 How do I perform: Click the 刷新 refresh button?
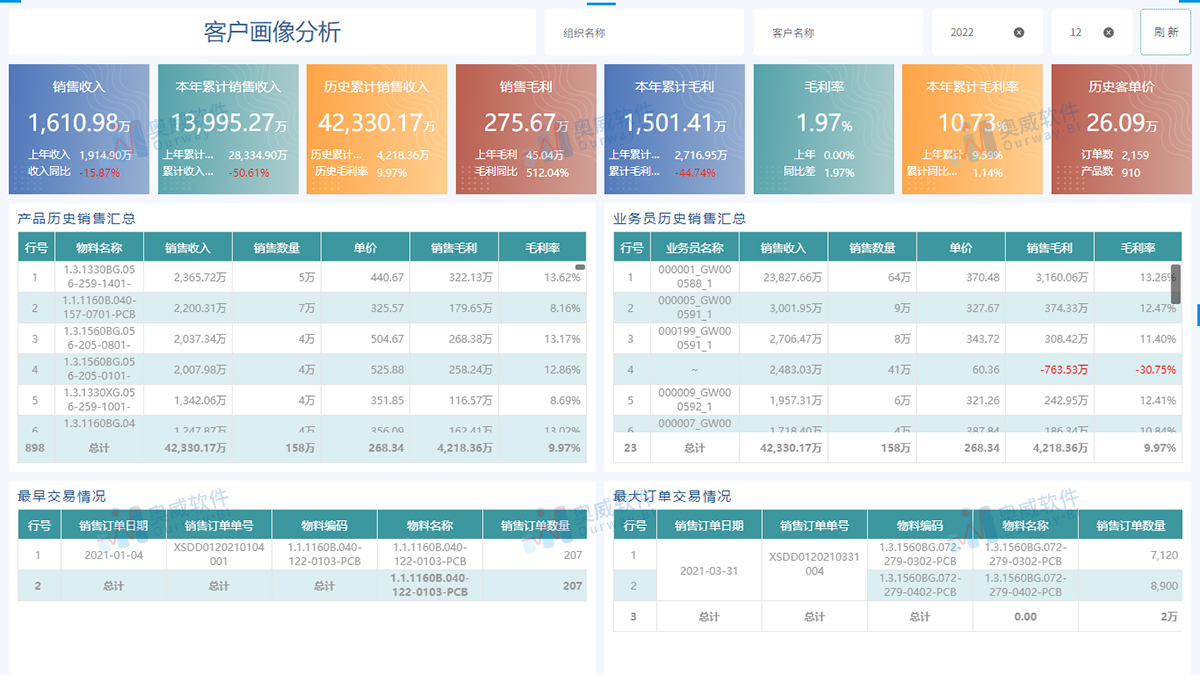1164,32
